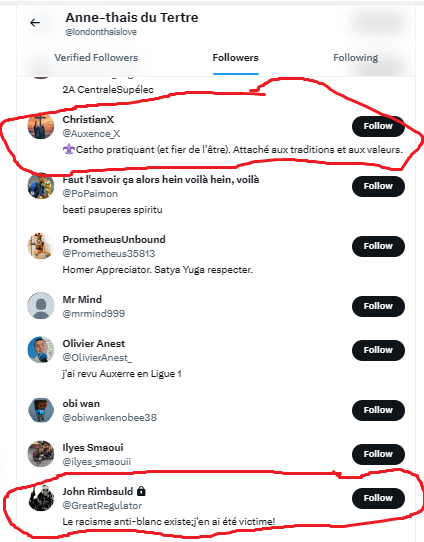Open the @GreatRegulator handle link
Viewport: 424px width, 542px height.
point(102,506)
